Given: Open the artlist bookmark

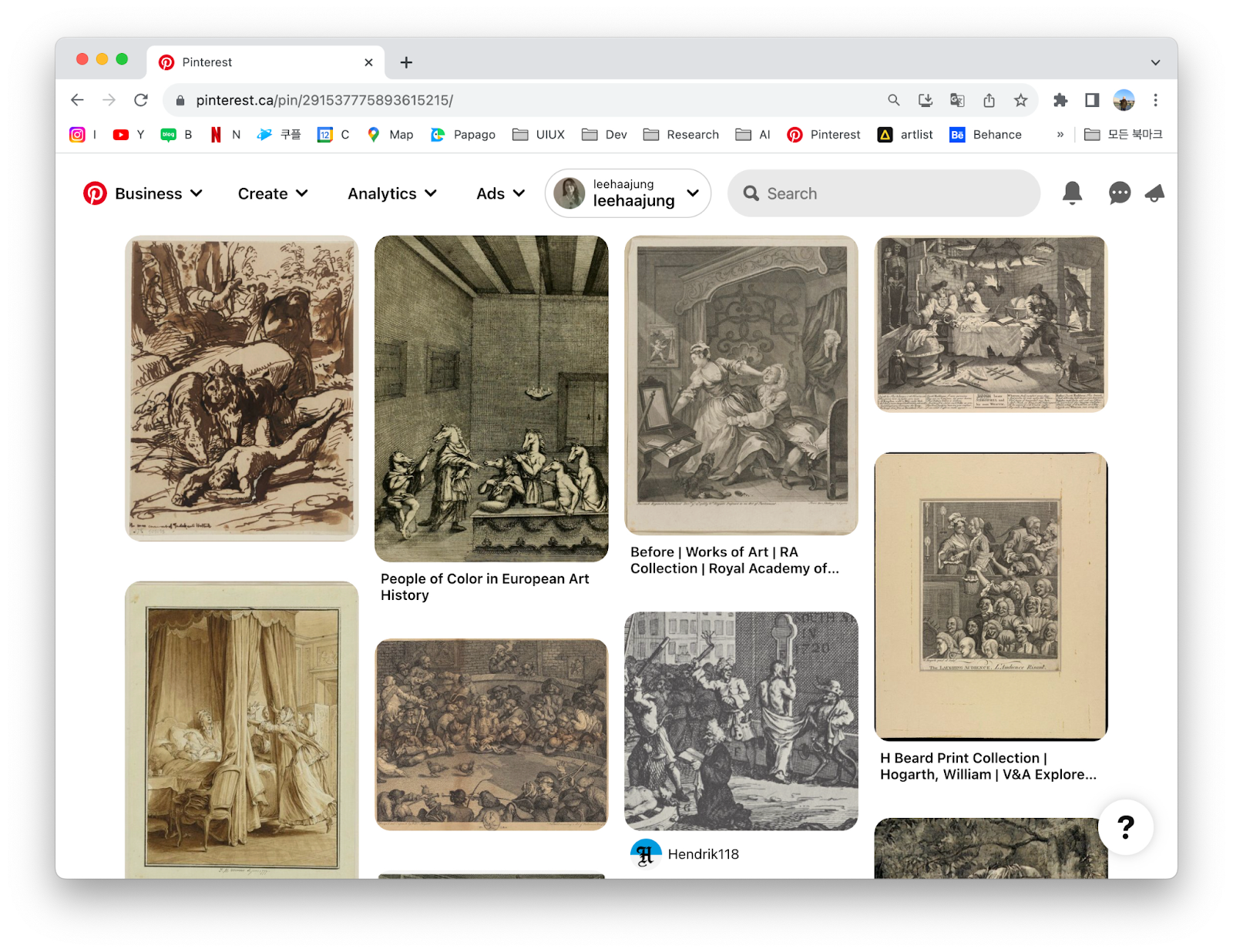Looking at the screenshot, I should coord(905,135).
